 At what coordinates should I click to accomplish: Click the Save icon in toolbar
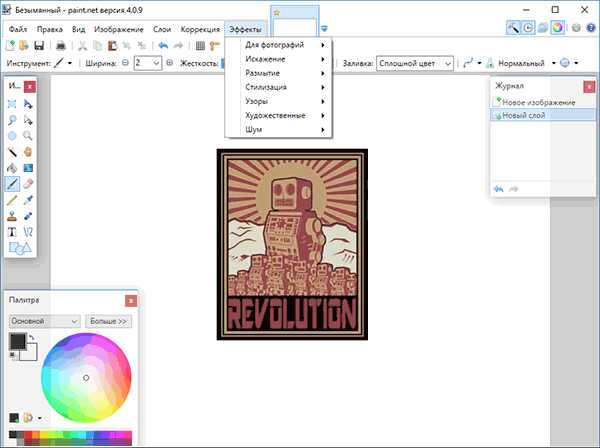coord(40,45)
